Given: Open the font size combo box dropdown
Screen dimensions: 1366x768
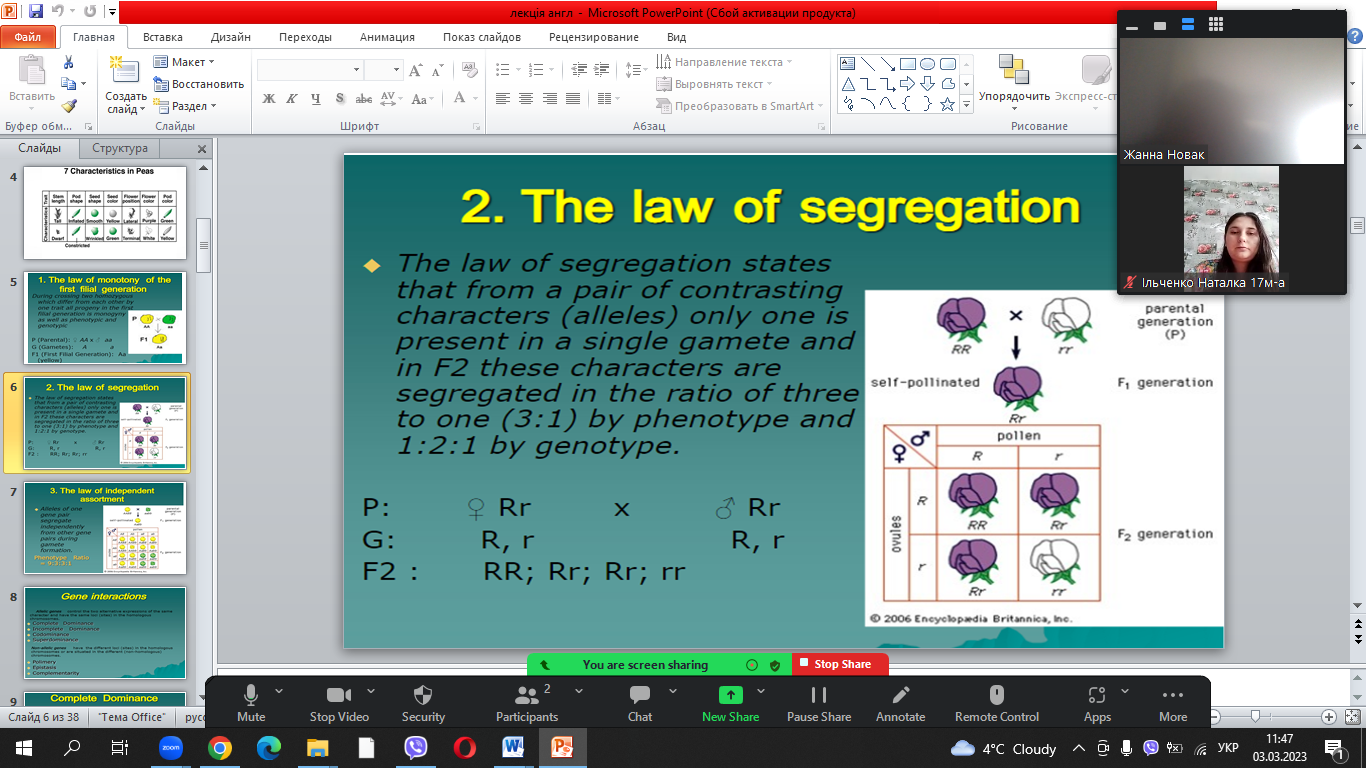Looking at the screenshot, I should [x=397, y=70].
